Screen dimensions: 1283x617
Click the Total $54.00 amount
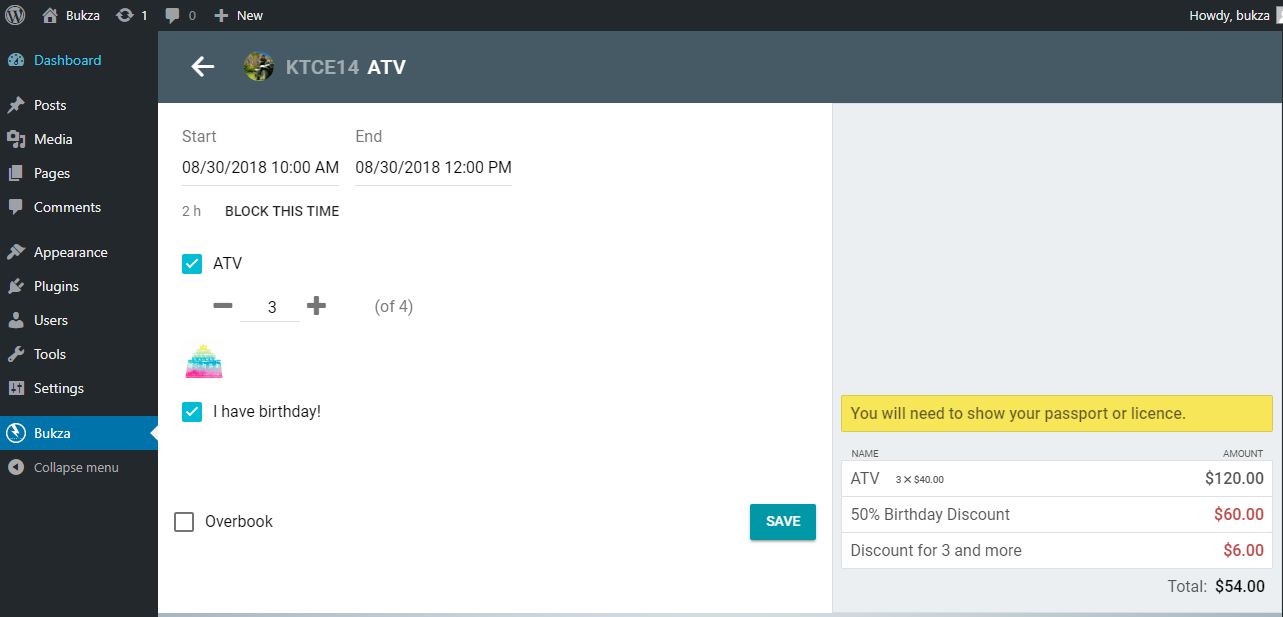pyautogui.click(x=1240, y=587)
